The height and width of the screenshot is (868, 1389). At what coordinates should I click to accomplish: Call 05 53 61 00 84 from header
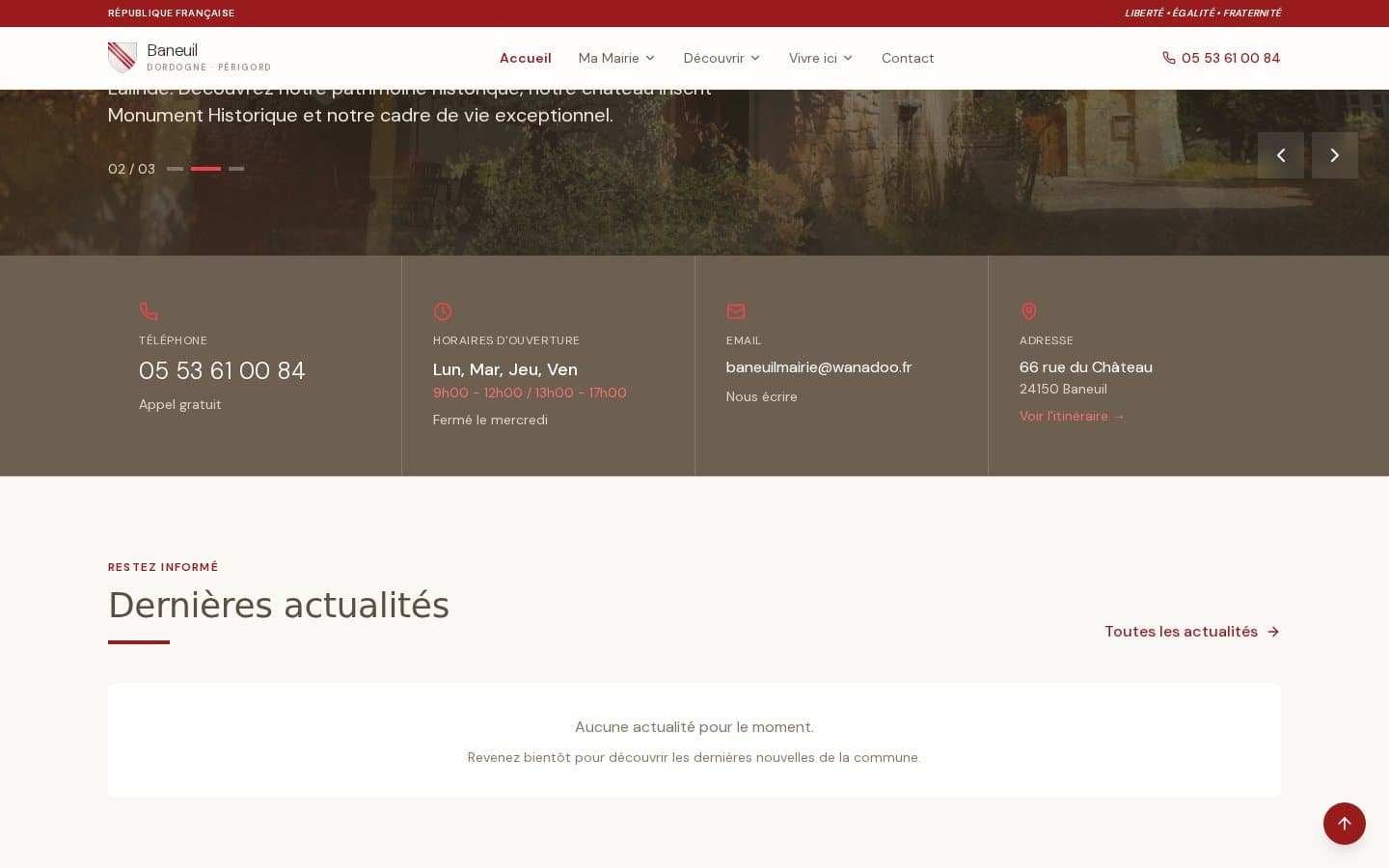tap(1221, 58)
